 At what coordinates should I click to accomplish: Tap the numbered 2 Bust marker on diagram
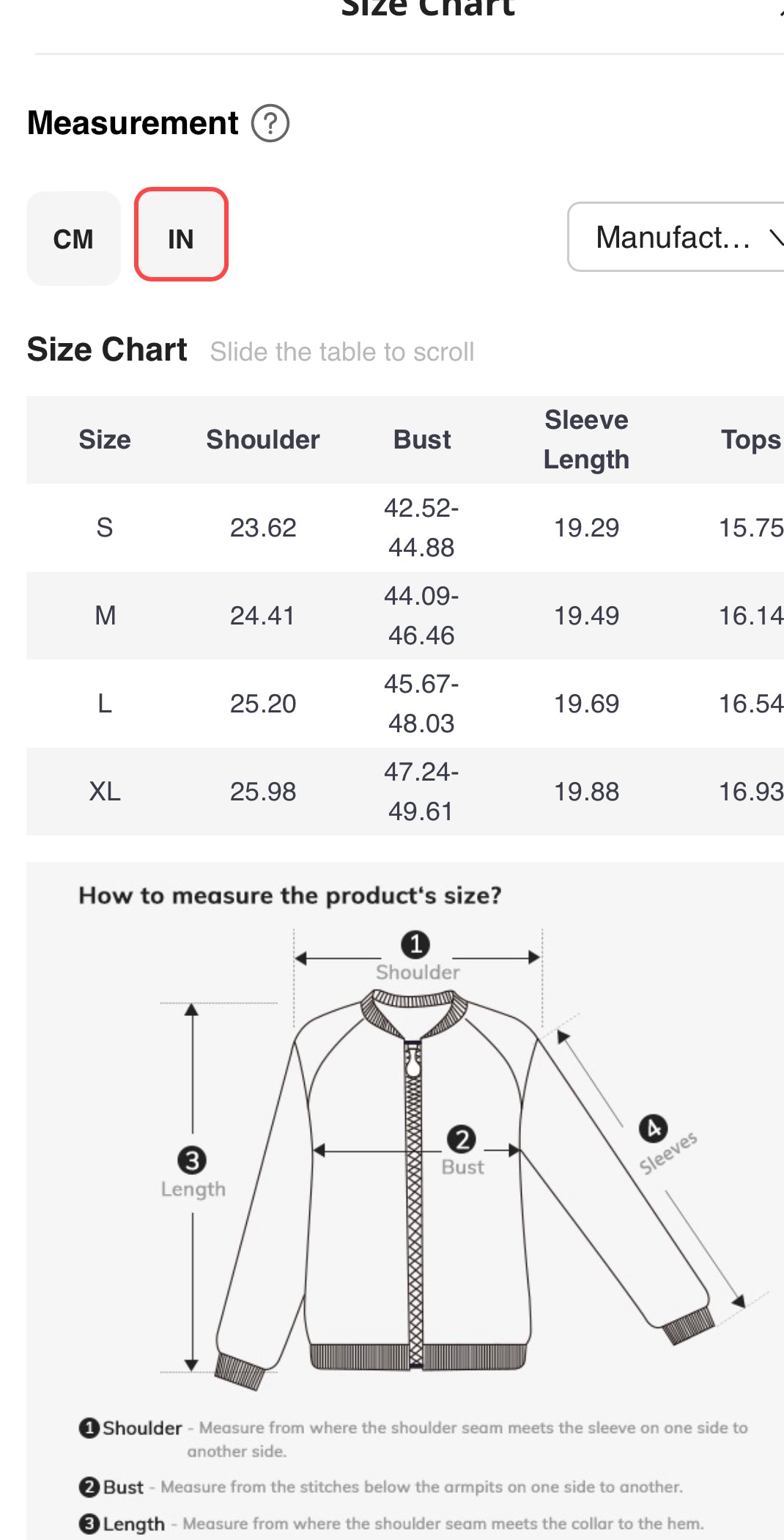click(x=462, y=1140)
